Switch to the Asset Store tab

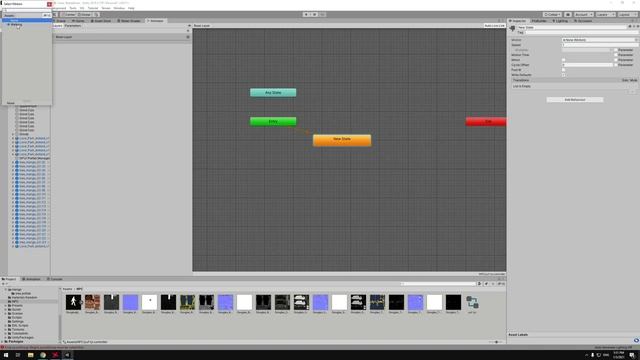(101, 21)
